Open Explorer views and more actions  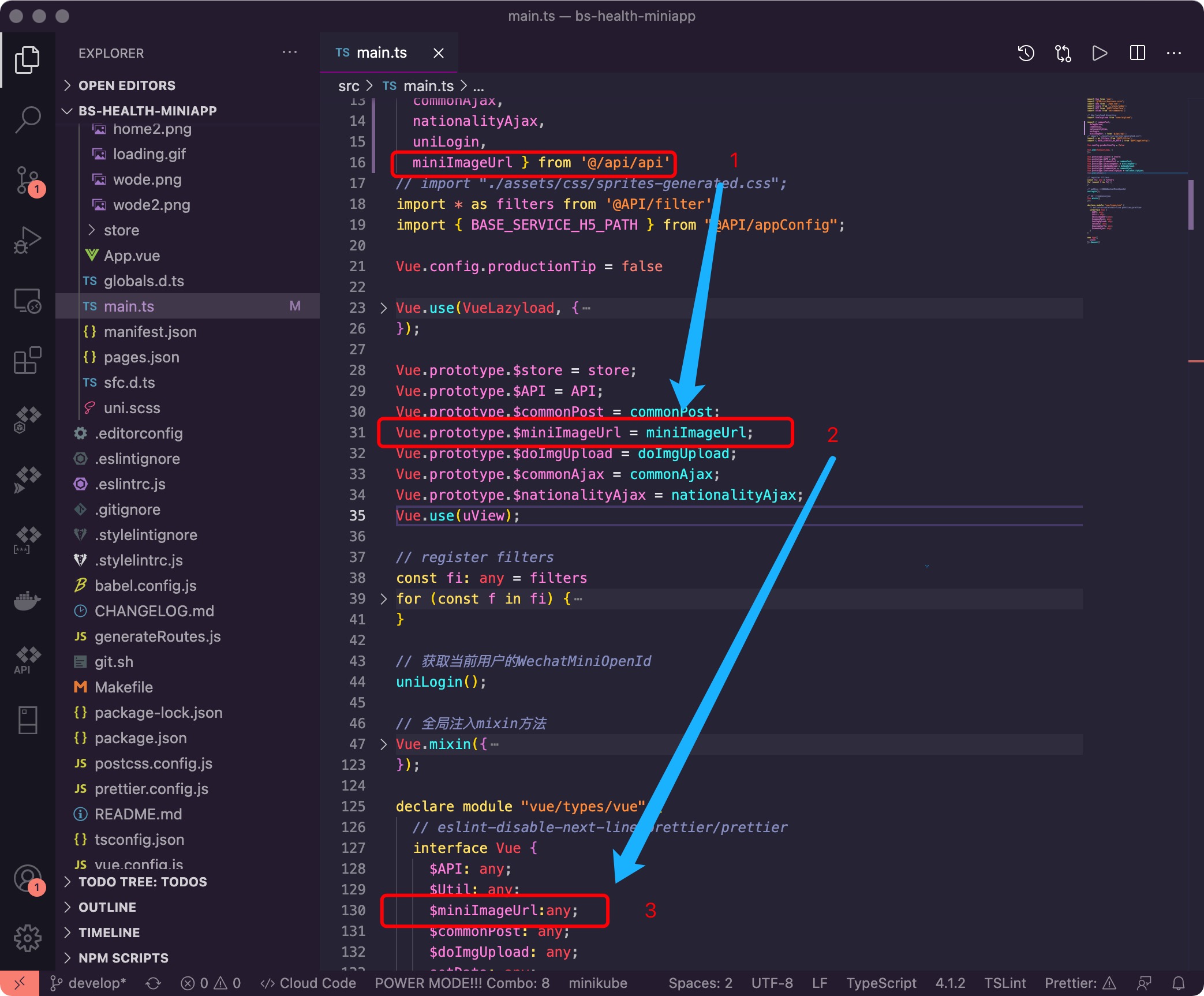290,53
